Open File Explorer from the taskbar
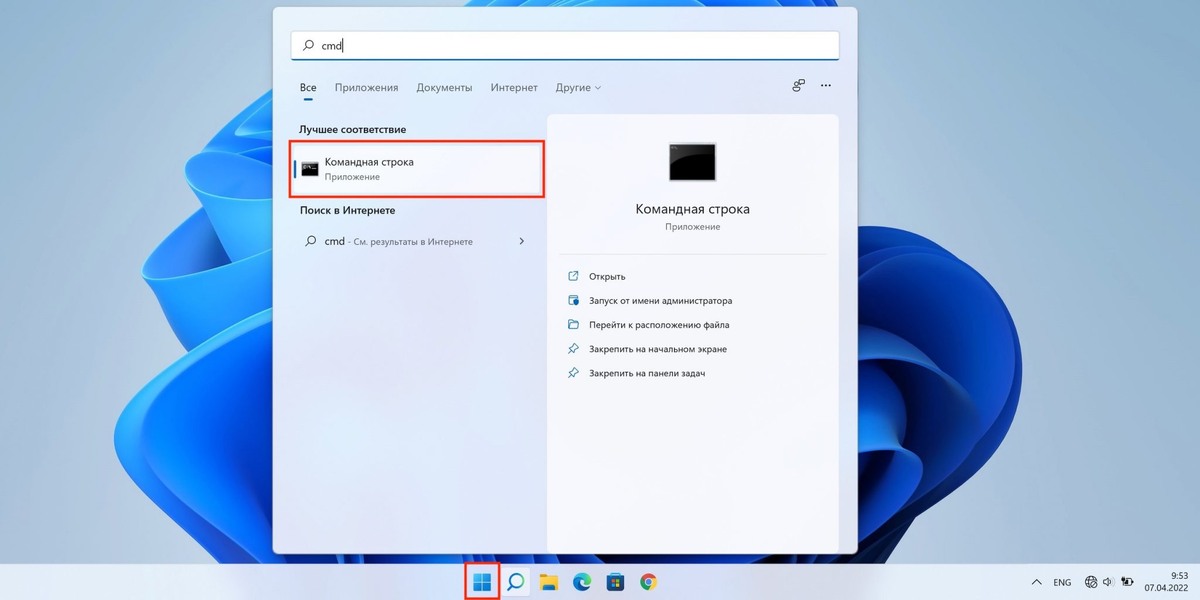 548,582
